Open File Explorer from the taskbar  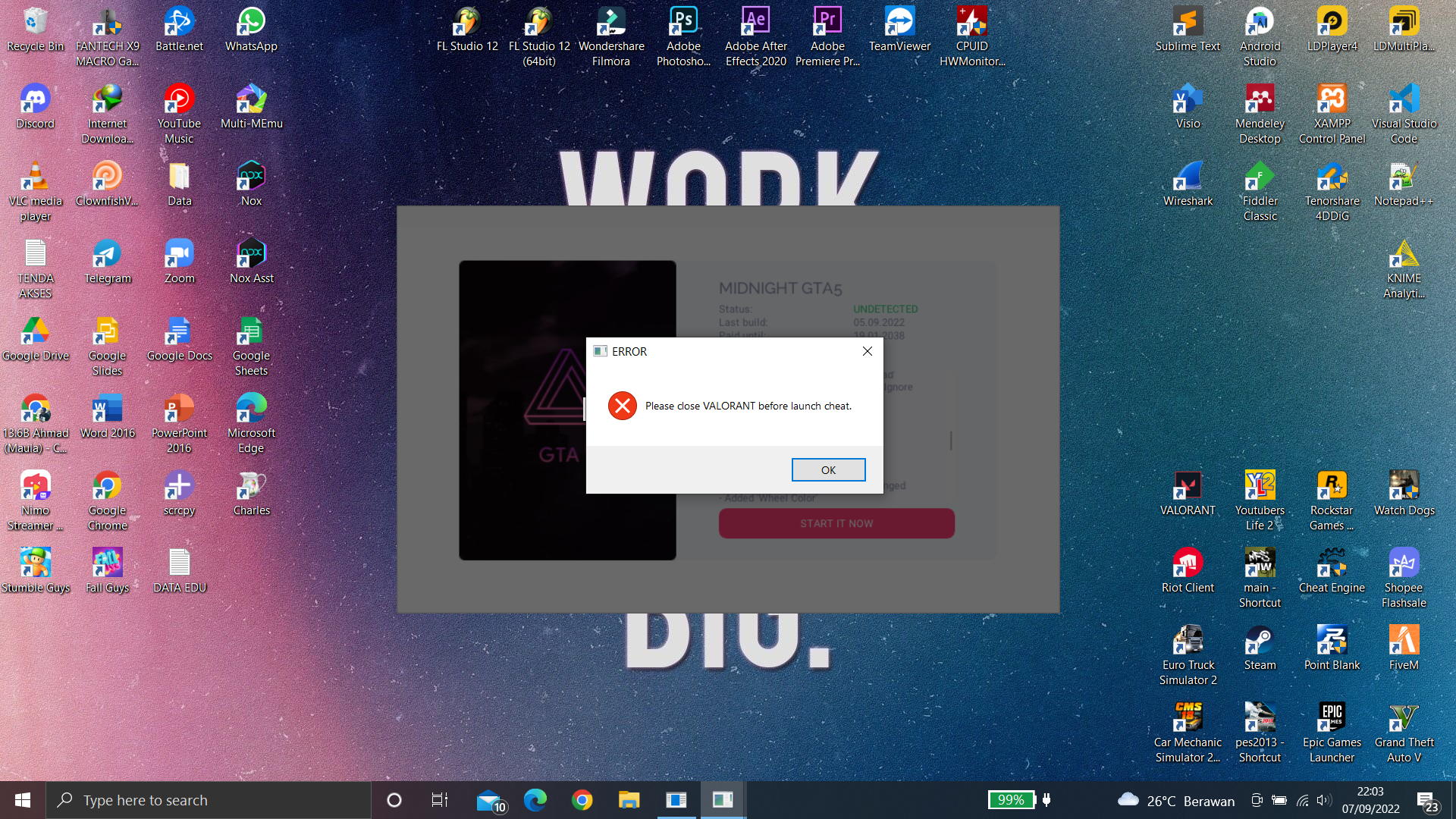click(629, 800)
